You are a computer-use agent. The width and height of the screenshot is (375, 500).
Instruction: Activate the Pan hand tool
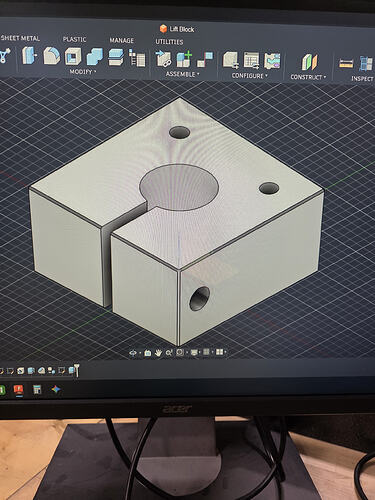coord(158,352)
